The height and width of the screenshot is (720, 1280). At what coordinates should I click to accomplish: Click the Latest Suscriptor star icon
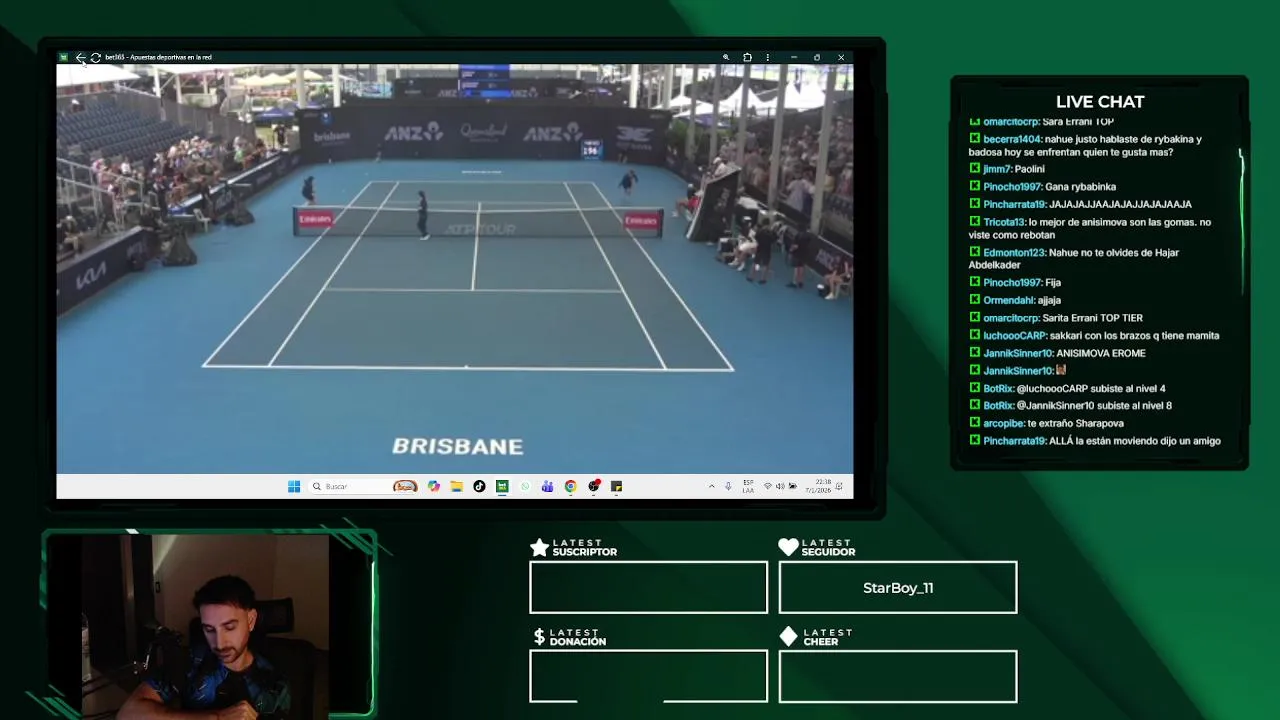539,547
